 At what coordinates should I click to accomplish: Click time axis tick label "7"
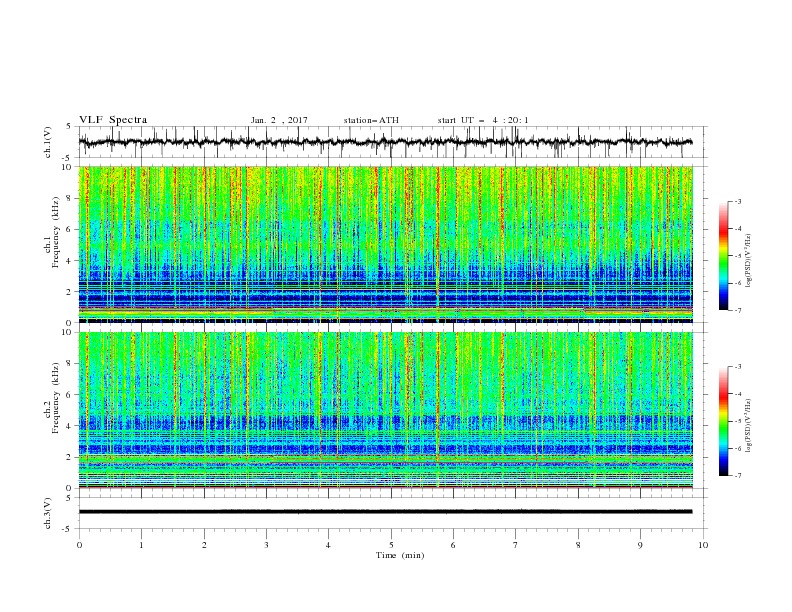516,545
